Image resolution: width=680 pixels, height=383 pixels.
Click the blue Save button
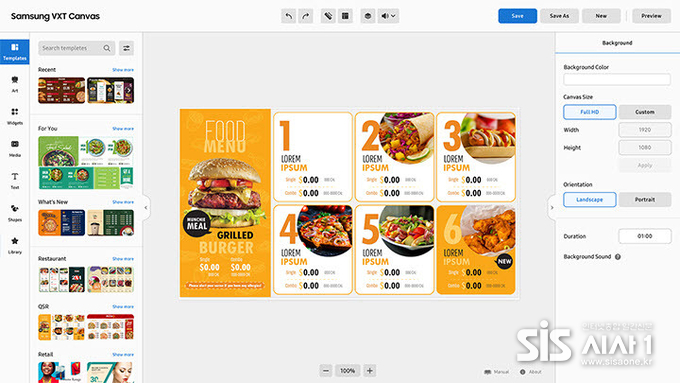tap(517, 16)
